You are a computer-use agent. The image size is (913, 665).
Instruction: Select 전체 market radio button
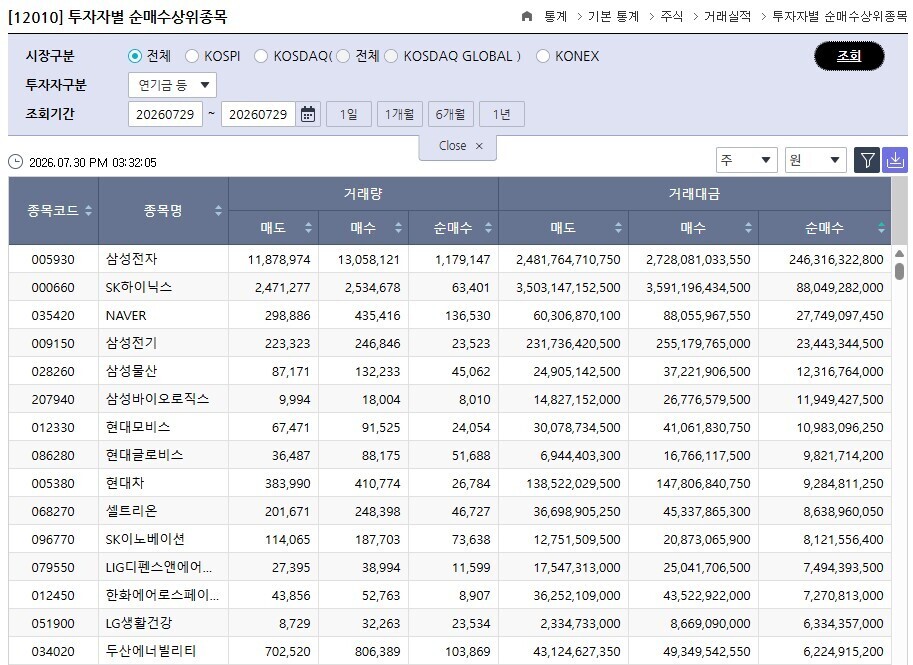click(135, 56)
